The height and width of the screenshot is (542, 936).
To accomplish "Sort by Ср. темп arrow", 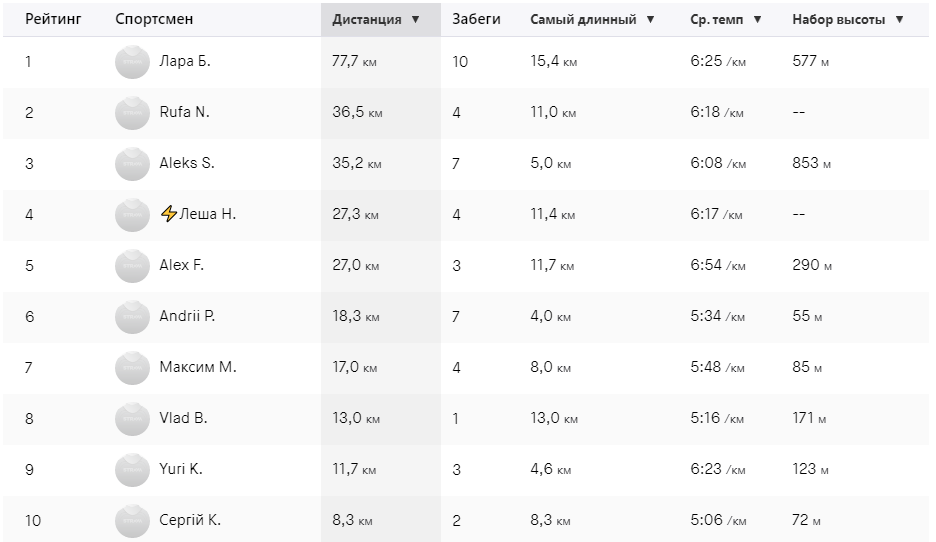I will 758,20.
